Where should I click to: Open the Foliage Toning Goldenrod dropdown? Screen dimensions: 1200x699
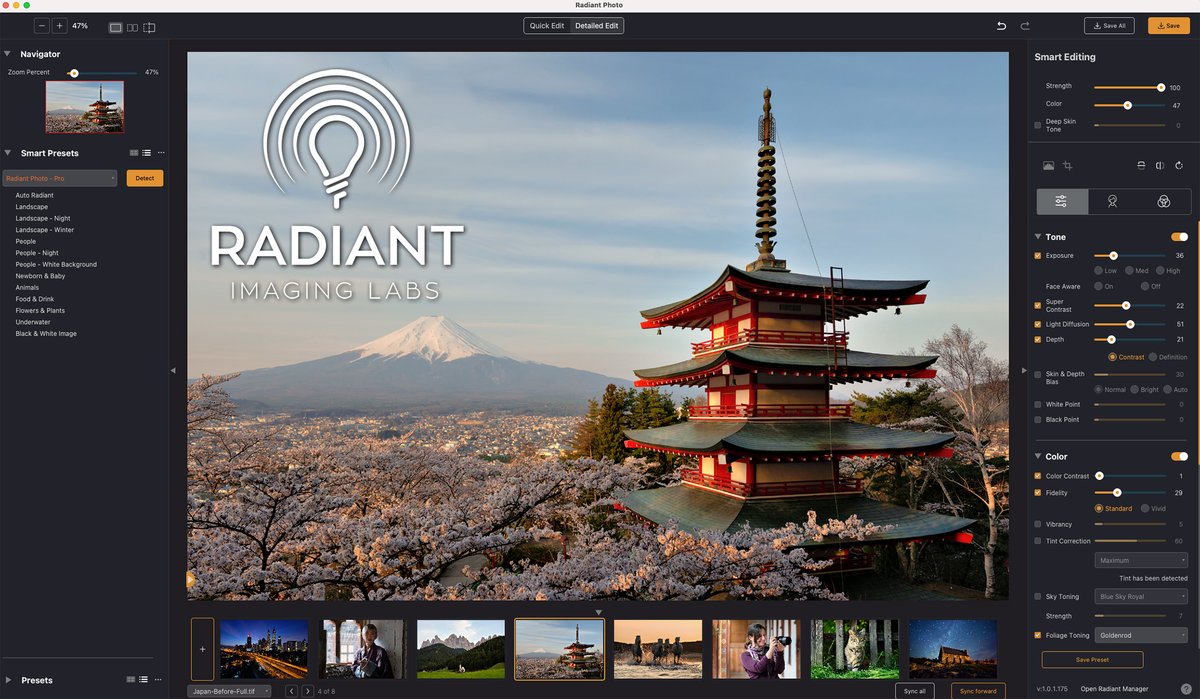pyautogui.click(x=1139, y=634)
